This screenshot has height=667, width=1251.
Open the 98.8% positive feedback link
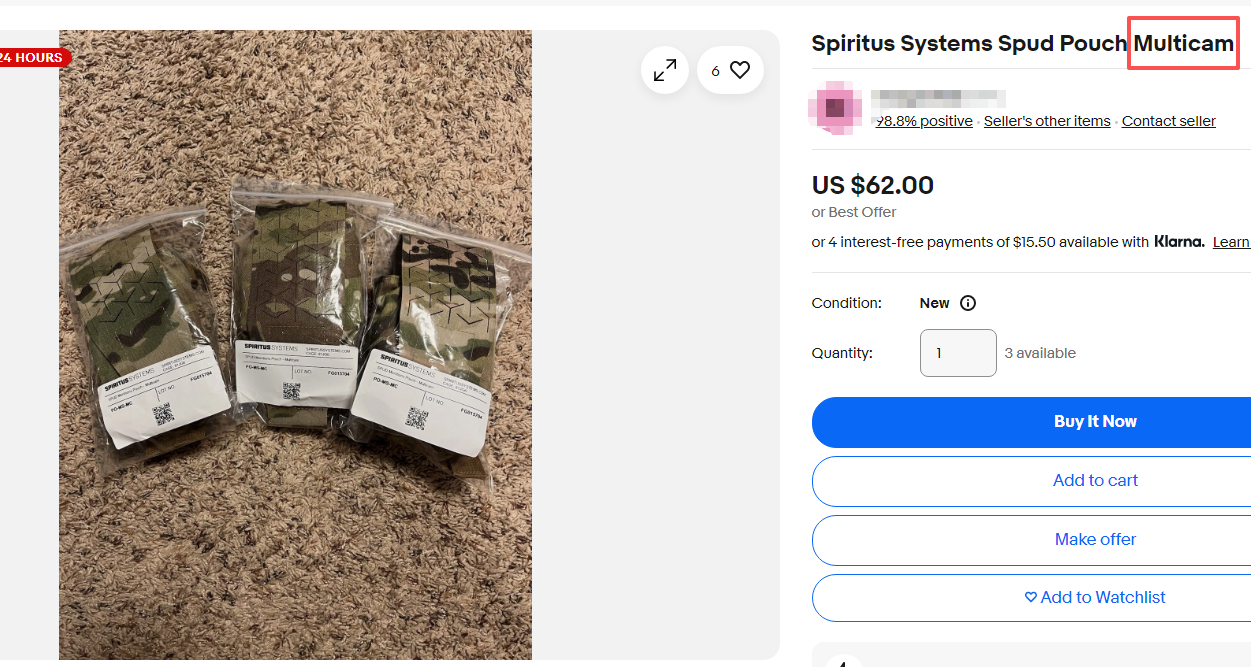coord(924,121)
